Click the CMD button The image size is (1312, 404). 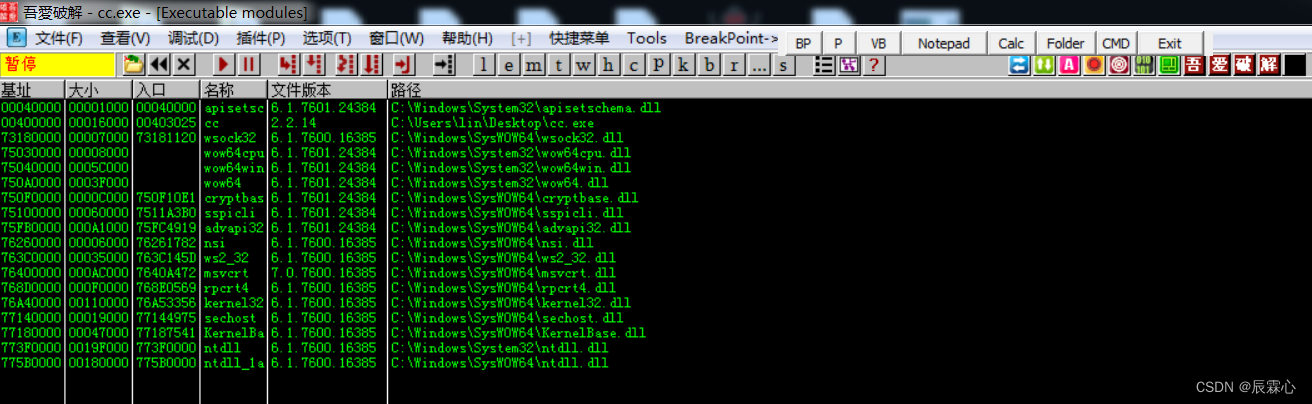point(1115,43)
